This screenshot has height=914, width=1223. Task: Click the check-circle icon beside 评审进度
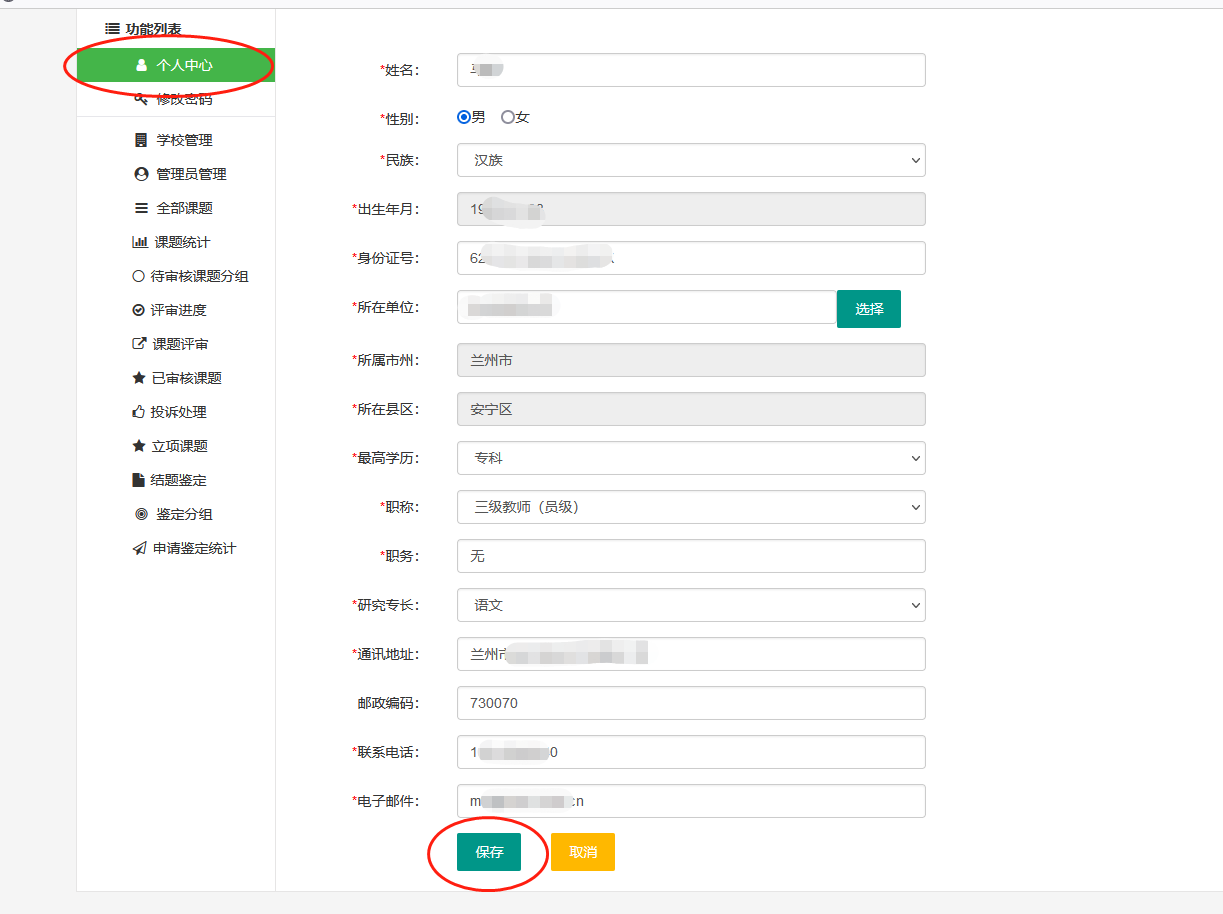pos(139,310)
